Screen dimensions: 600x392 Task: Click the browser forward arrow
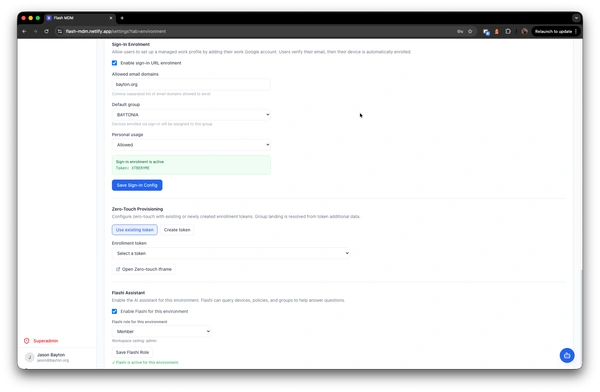click(35, 31)
